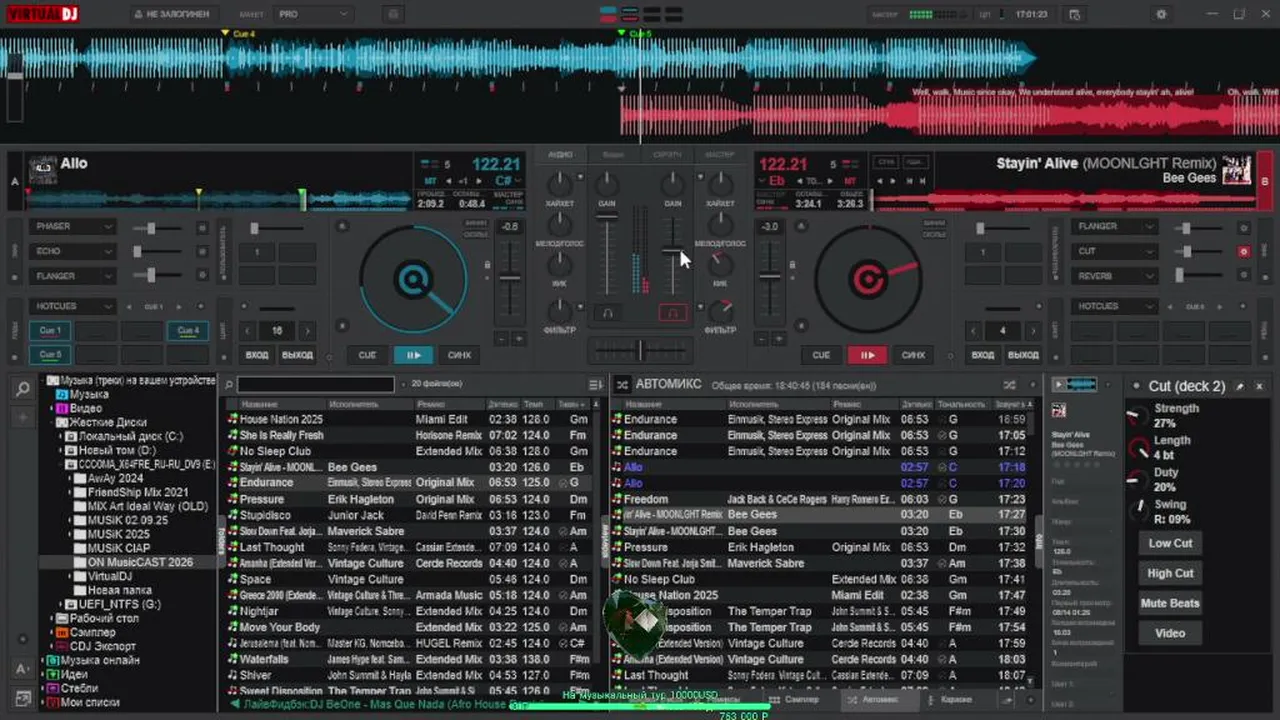1280x720 pixels.
Task: Toggle headphone cue for the right mixer channel
Action: click(673, 313)
